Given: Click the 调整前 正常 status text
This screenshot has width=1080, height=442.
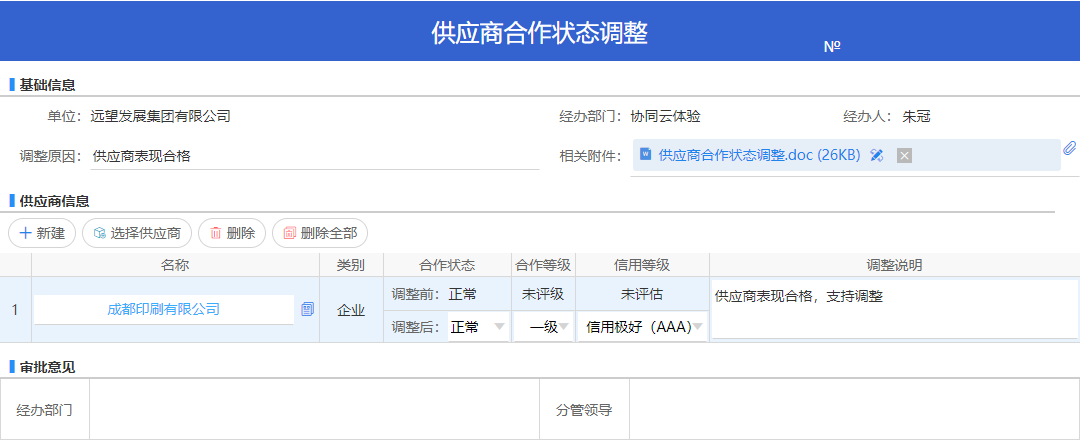Looking at the screenshot, I should tap(462, 294).
